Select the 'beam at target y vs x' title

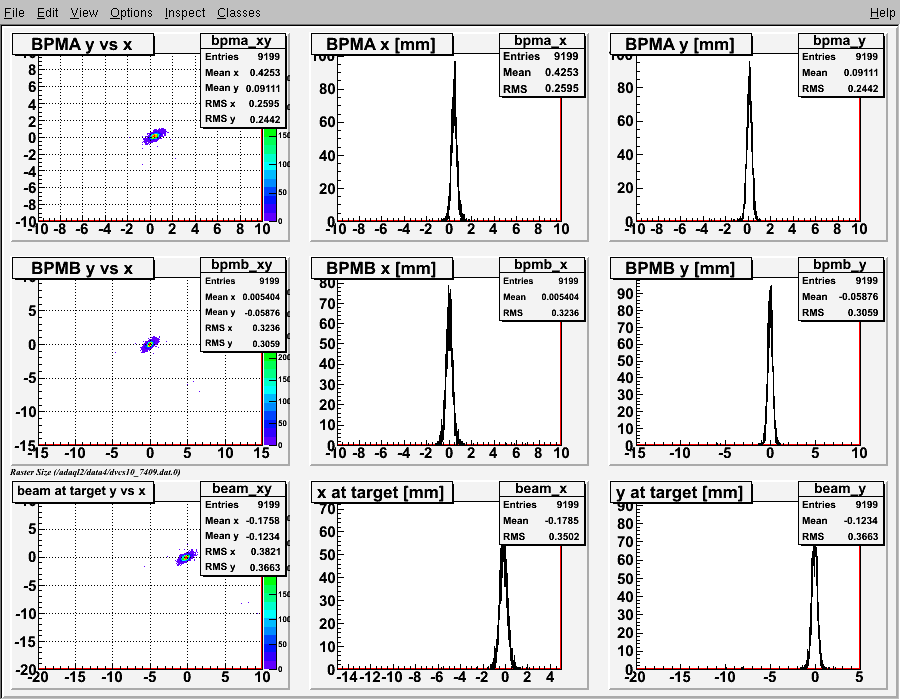click(x=83, y=491)
